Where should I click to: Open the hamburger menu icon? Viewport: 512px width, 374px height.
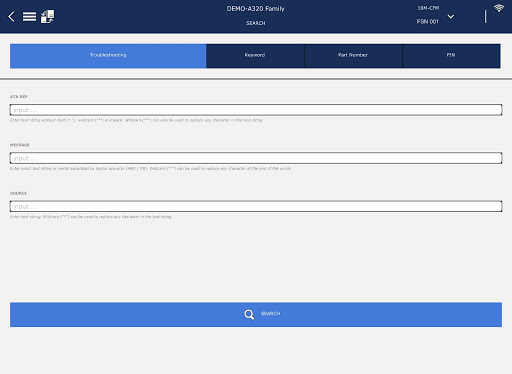(x=29, y=16)
